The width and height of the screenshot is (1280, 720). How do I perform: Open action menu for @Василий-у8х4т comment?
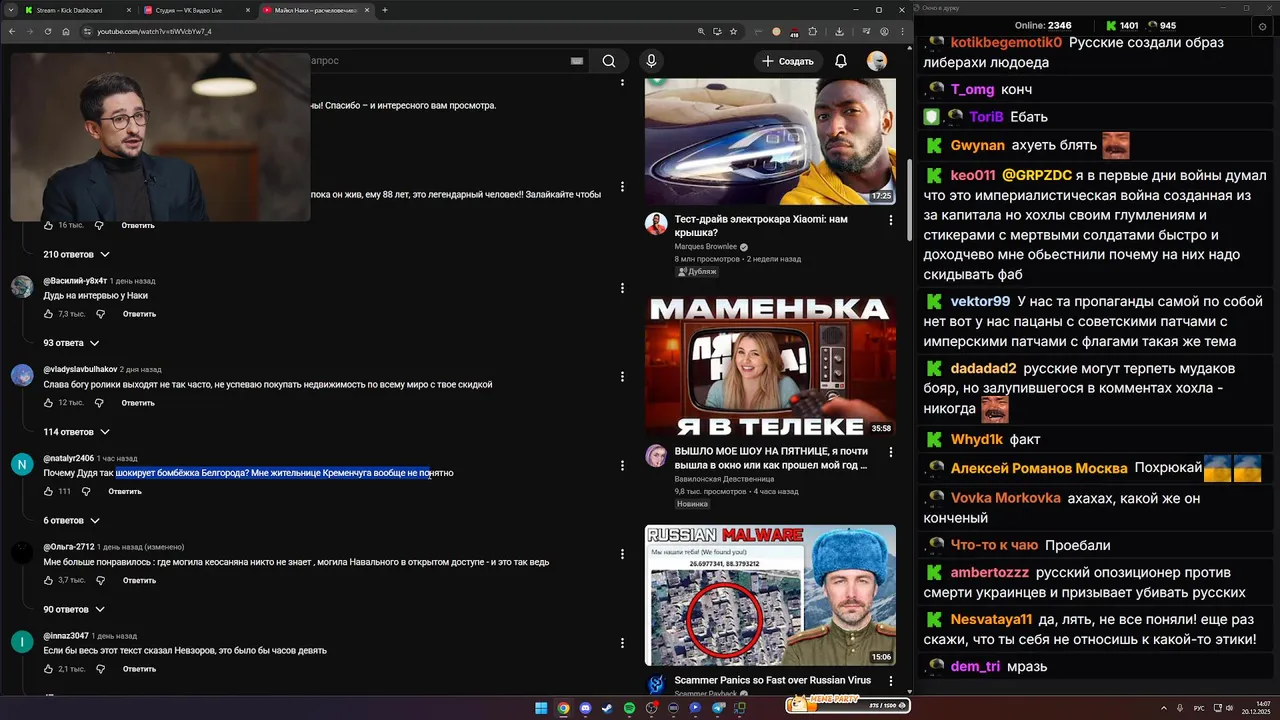tap(622, 288)
